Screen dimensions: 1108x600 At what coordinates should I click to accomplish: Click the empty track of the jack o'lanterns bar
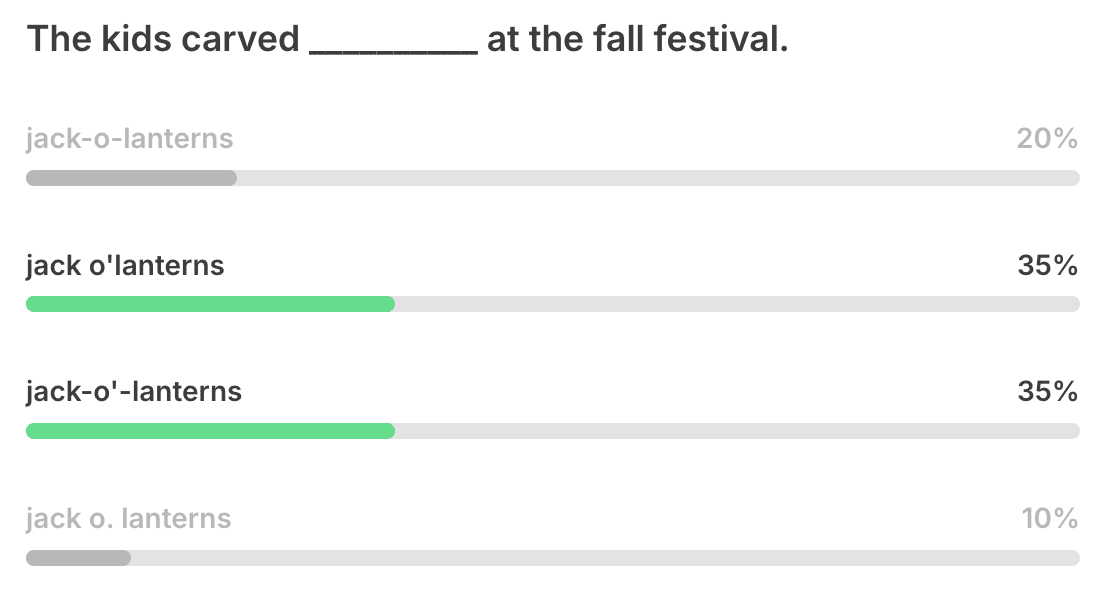(737, 304)
